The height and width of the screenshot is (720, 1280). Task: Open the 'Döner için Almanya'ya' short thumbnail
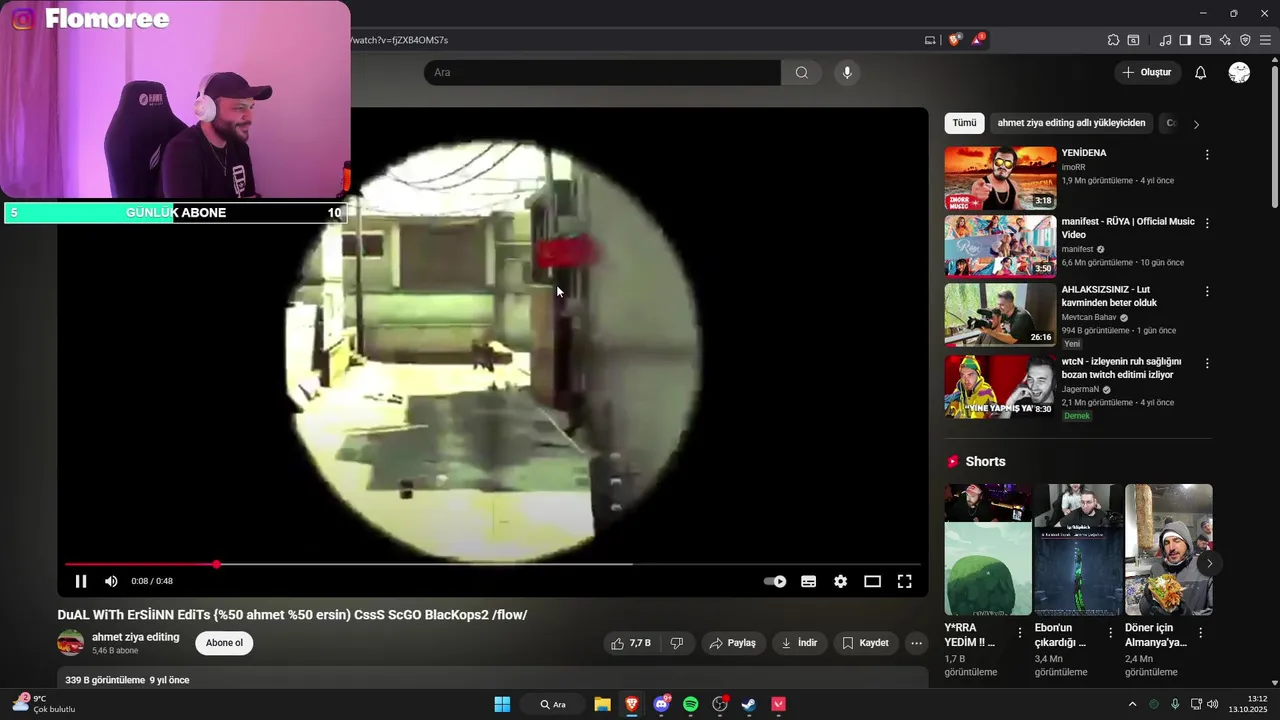point(1168,550)
